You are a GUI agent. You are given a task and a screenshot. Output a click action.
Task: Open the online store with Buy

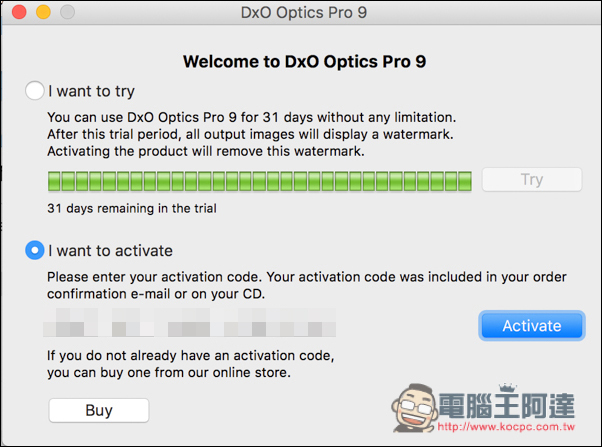point(99,410)
